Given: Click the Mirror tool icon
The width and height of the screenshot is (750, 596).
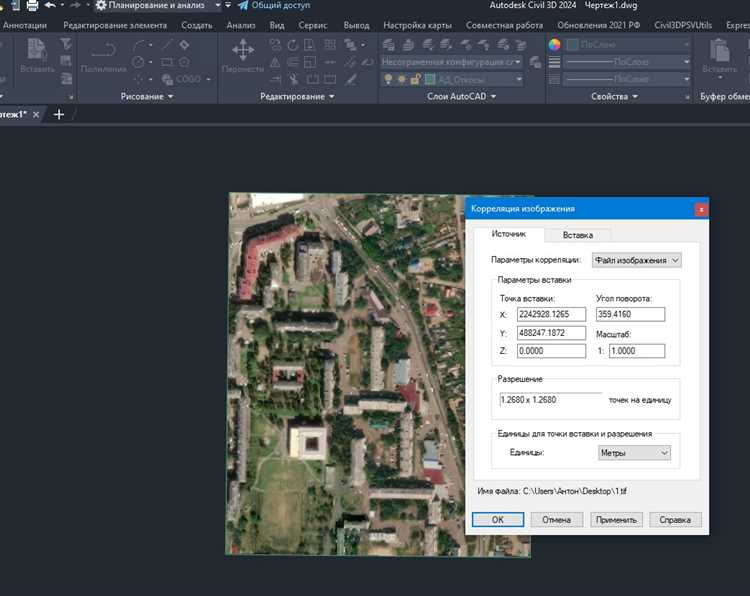Looking at the screenshot, I should tap(275, 63).
